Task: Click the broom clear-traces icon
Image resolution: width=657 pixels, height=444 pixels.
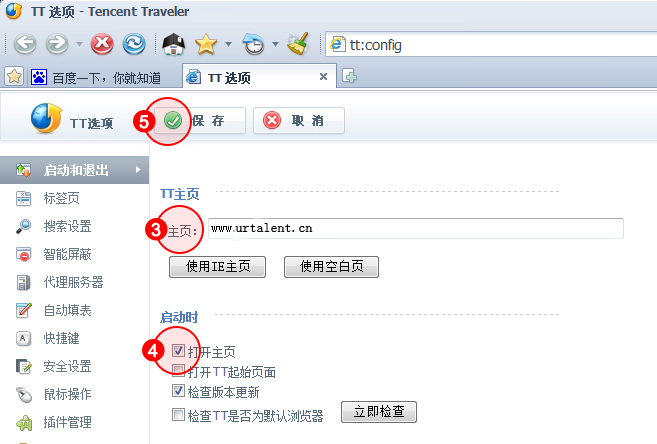Action: click(298, 44)
